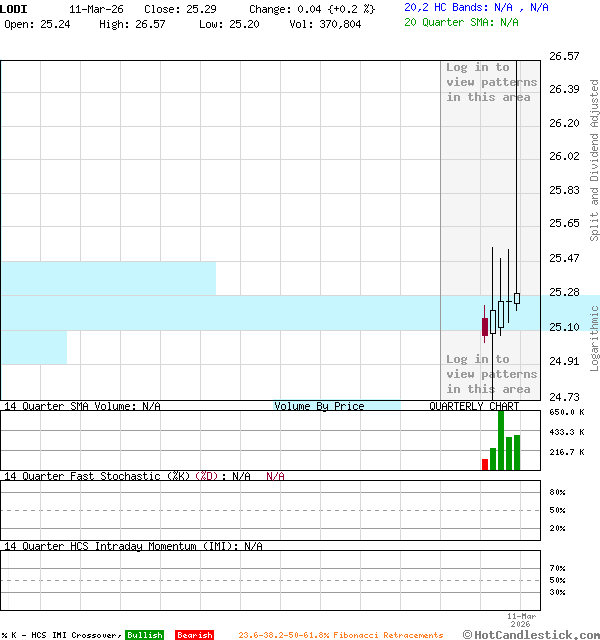Screen dimensions: 600x640
Task: Click the latest candlestick at 25.28
Action: [517, 298]
